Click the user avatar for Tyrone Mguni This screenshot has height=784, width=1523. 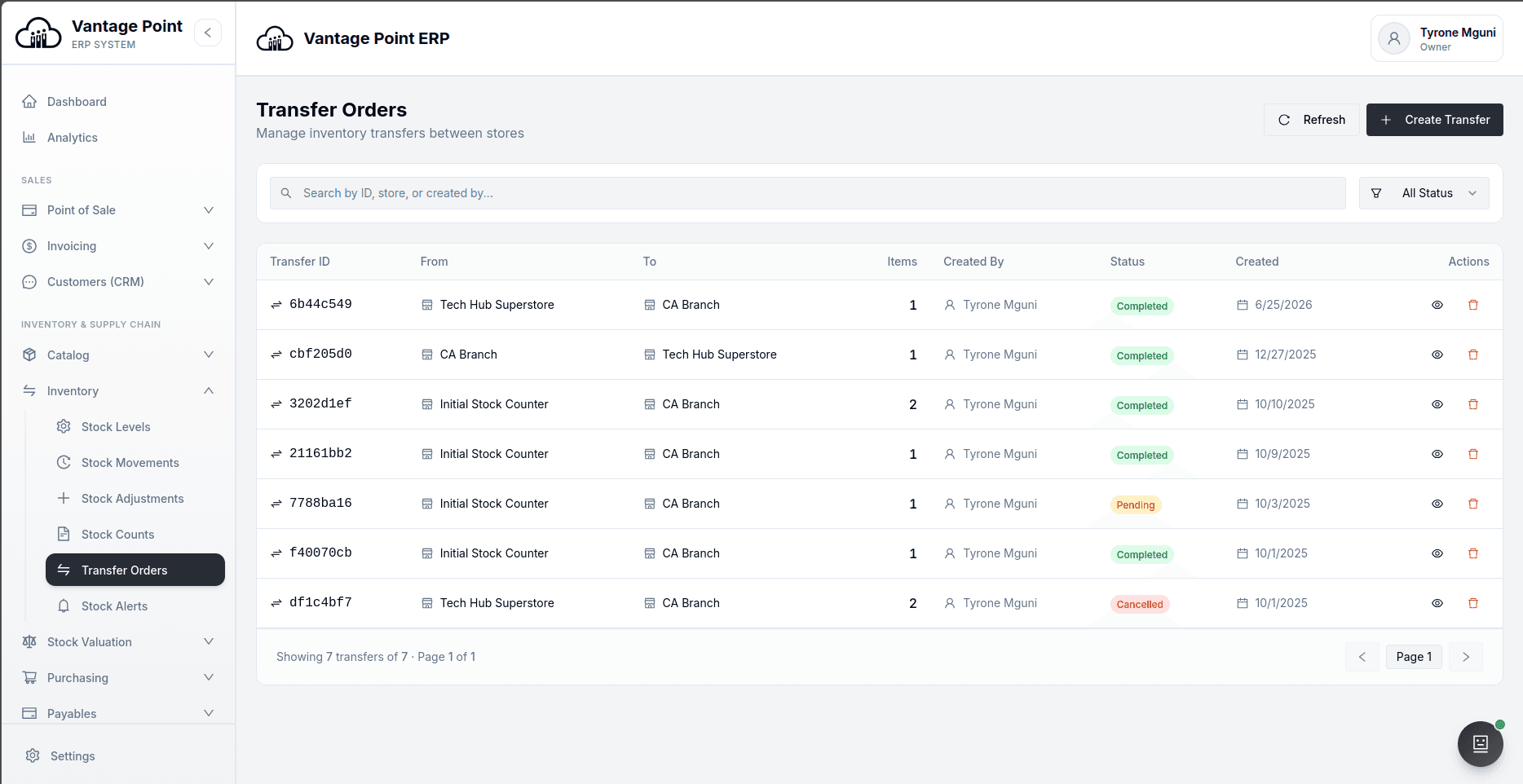pos(1394,38)
